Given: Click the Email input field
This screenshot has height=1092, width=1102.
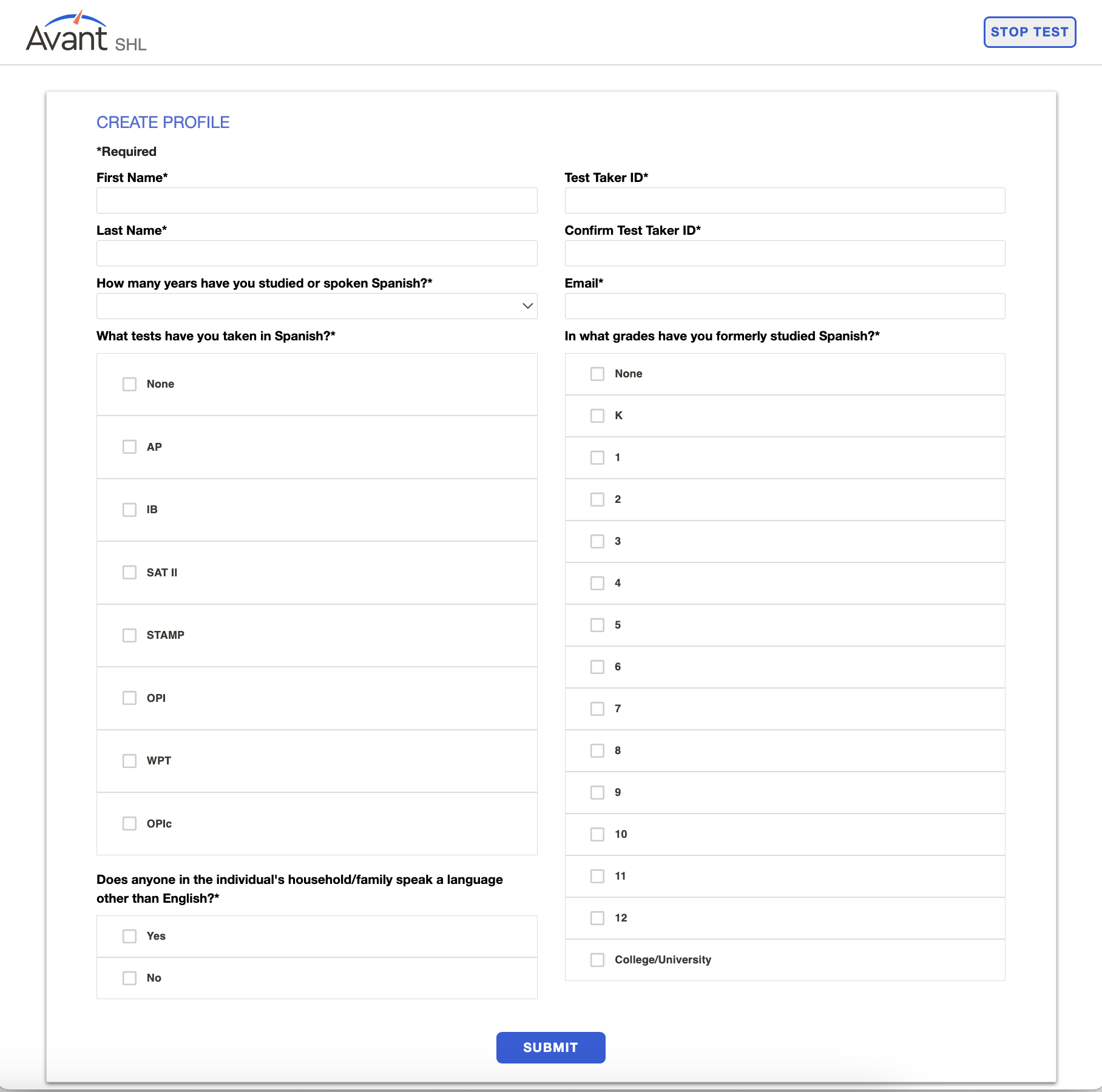Looking at the screenshot, I should pos(784,306).
